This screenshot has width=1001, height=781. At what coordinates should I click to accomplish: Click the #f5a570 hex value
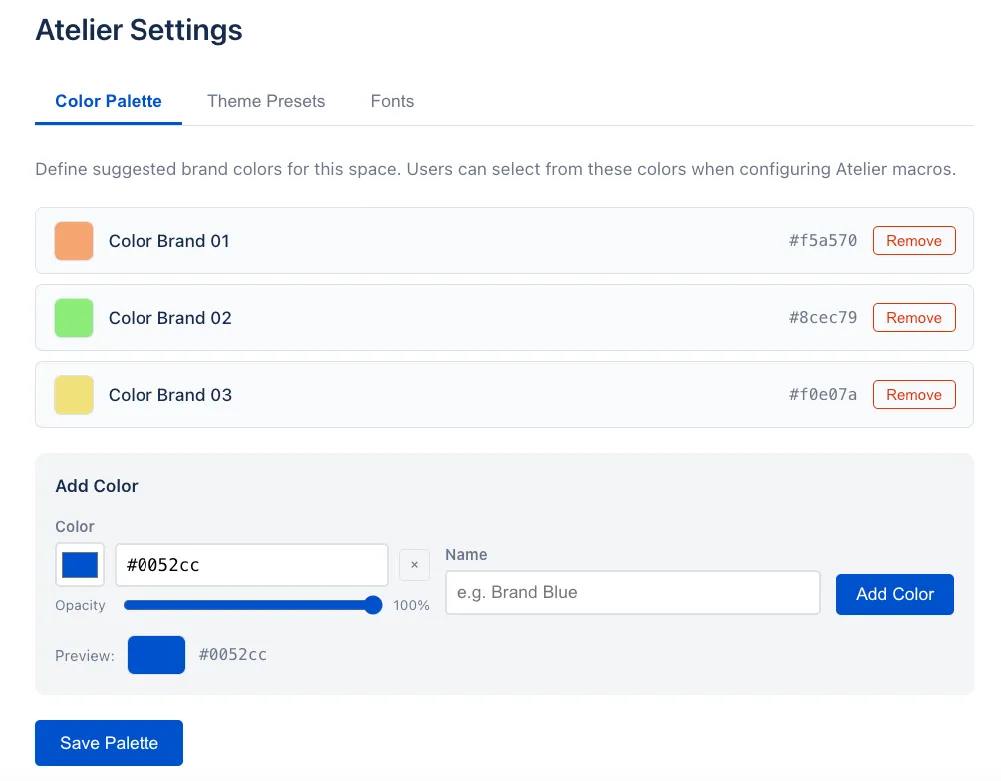tap(823, 241)
